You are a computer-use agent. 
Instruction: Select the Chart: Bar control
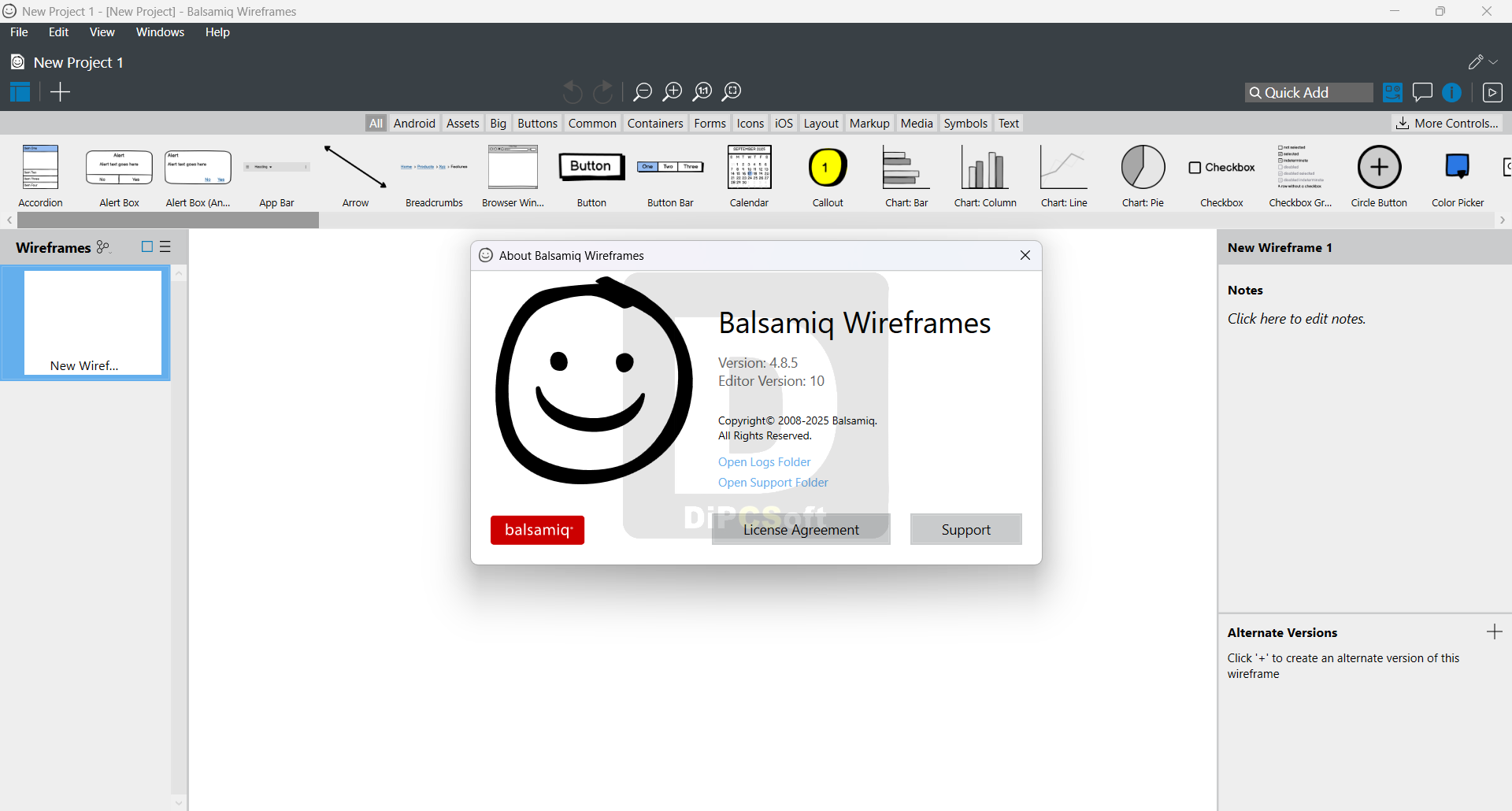pyautogui.click(x=906, y=176)
